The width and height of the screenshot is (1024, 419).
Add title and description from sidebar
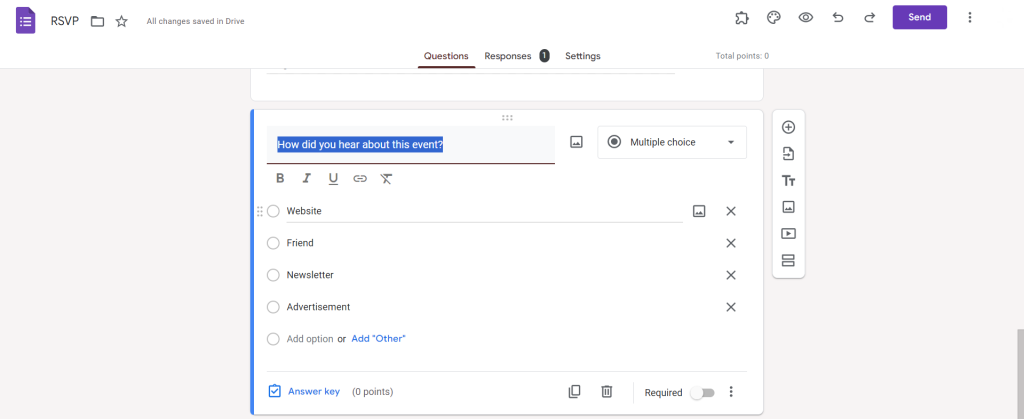[x=788, y=181]
